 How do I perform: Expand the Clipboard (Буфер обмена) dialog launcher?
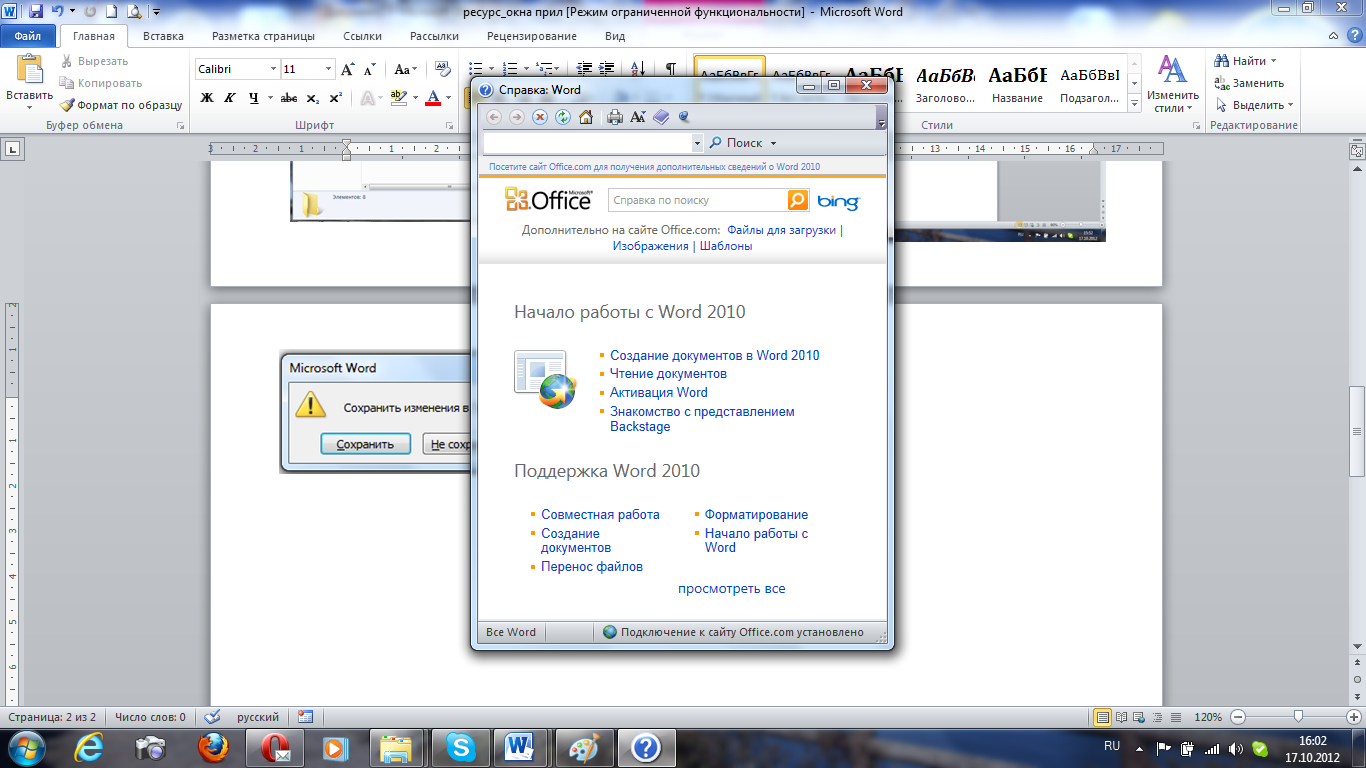[x=180, y=126]
